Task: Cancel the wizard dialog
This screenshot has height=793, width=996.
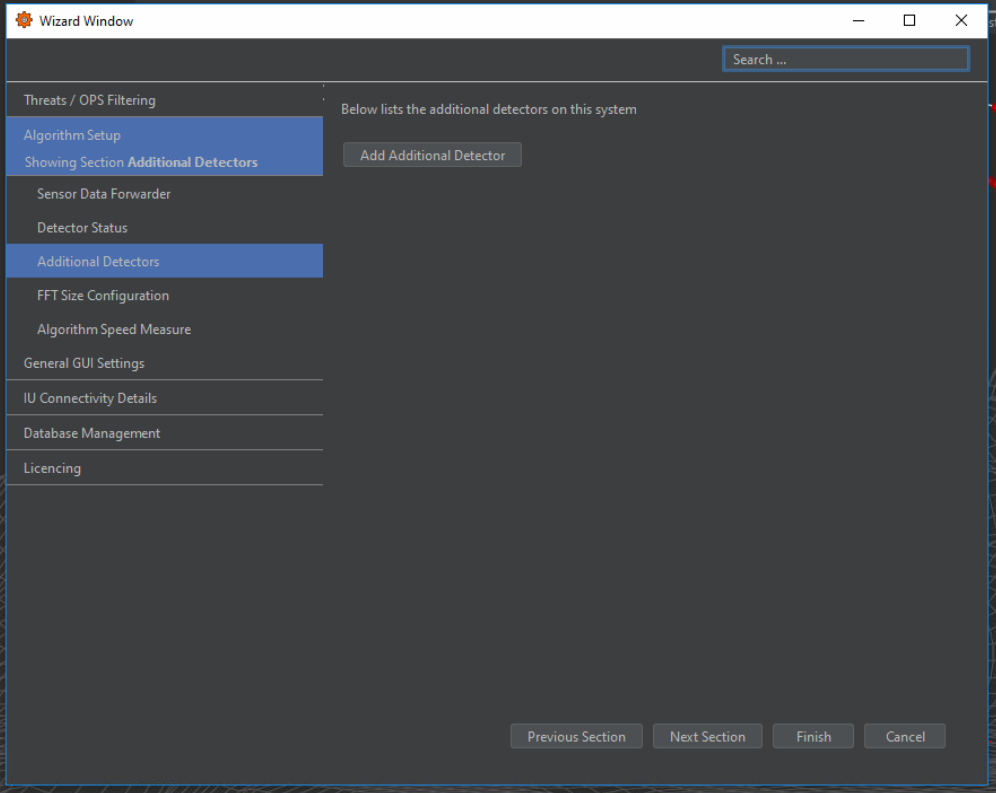Action: pos(905,737)
